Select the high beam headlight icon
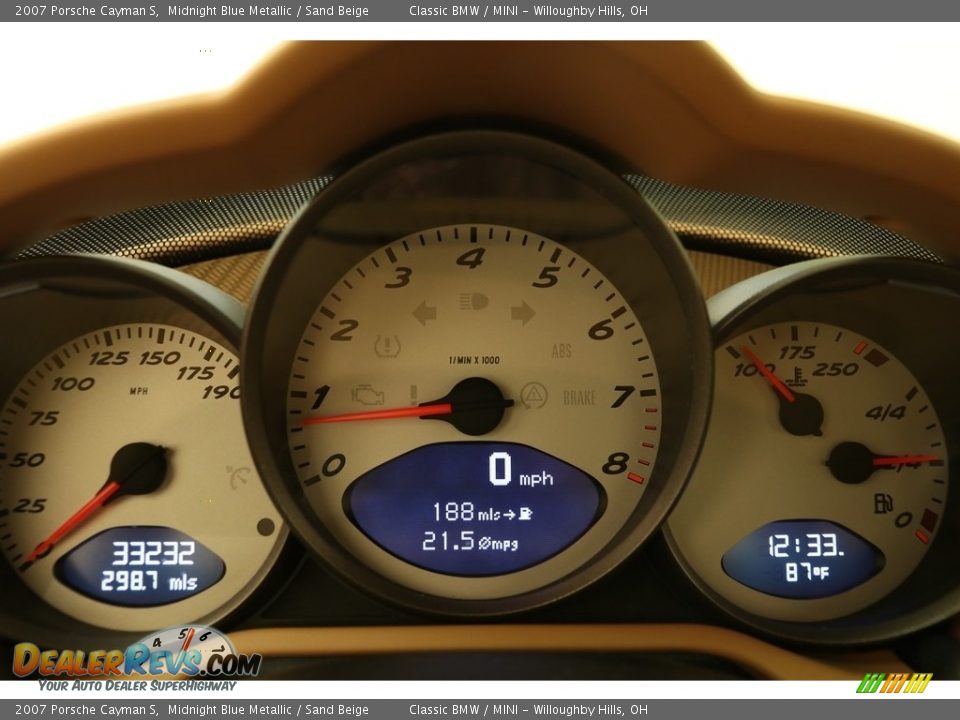Viewport: 960px width, 720px height. [472, 300]
